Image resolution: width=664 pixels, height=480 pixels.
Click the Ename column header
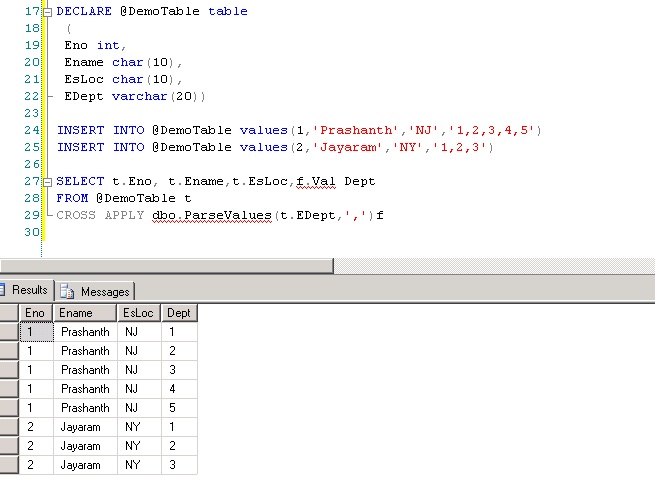tap(84, 313)
